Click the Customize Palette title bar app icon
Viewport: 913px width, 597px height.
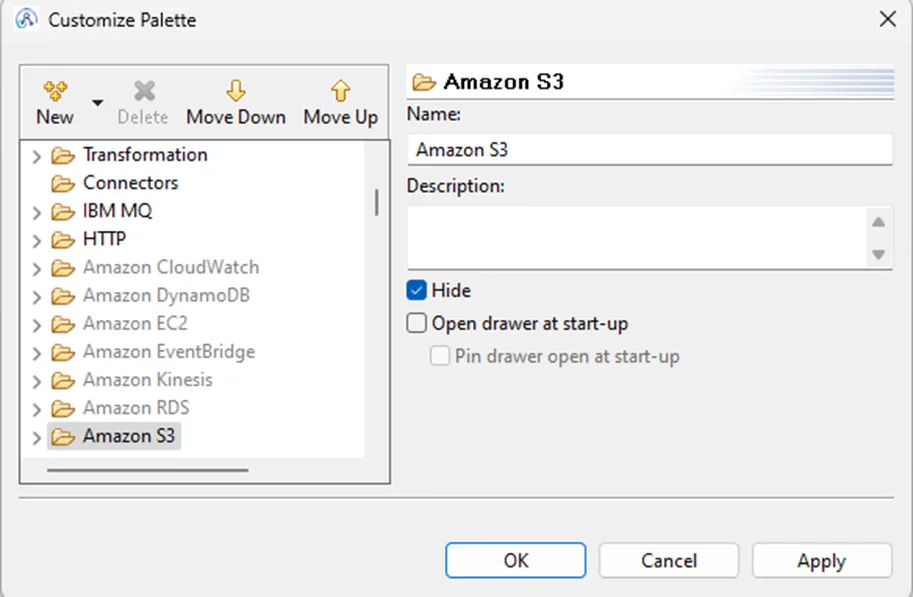point(26,19)
